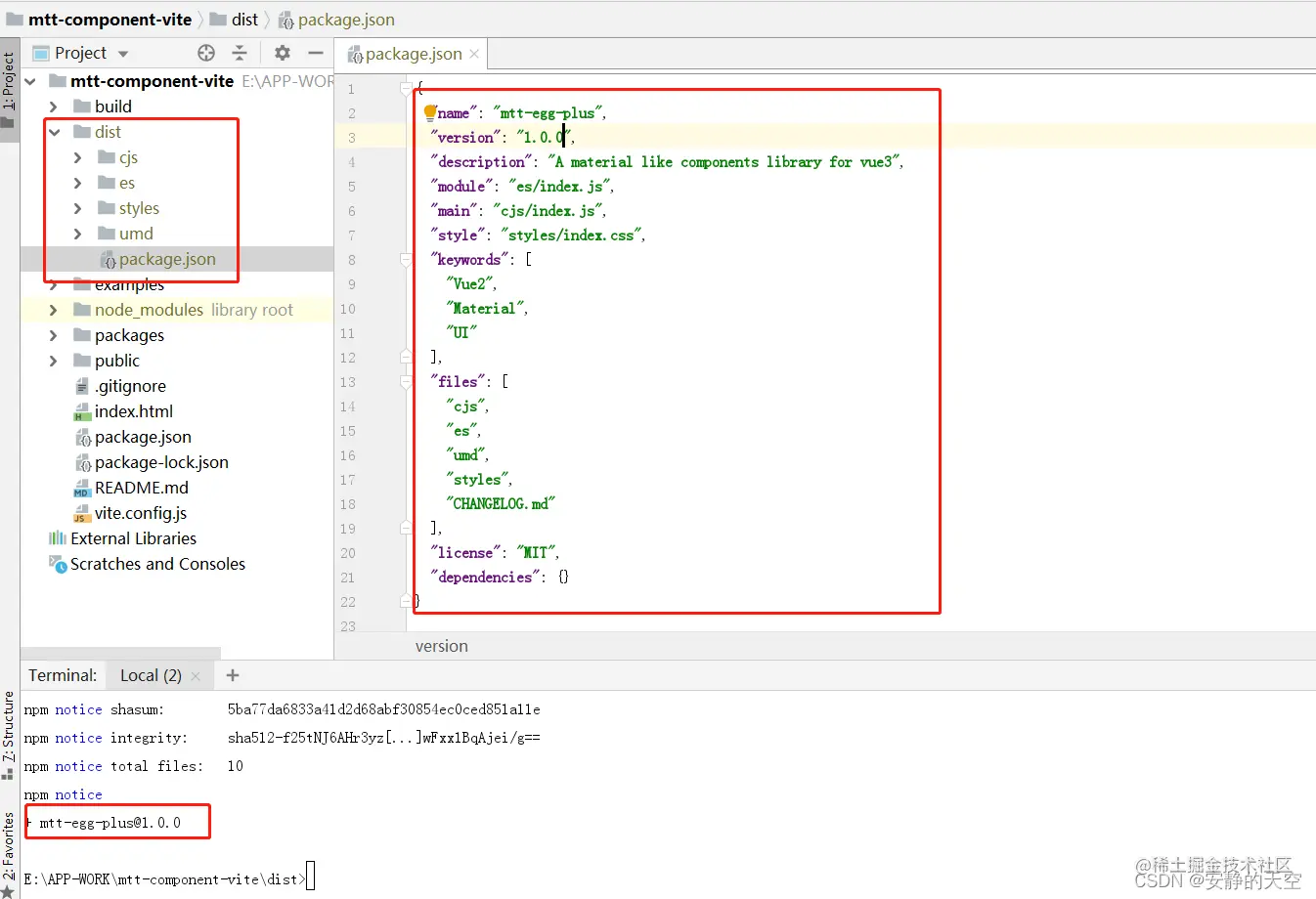Click the index.html file icon
The height and width of the screenshot is (899, 1316).
click(82, 411)
